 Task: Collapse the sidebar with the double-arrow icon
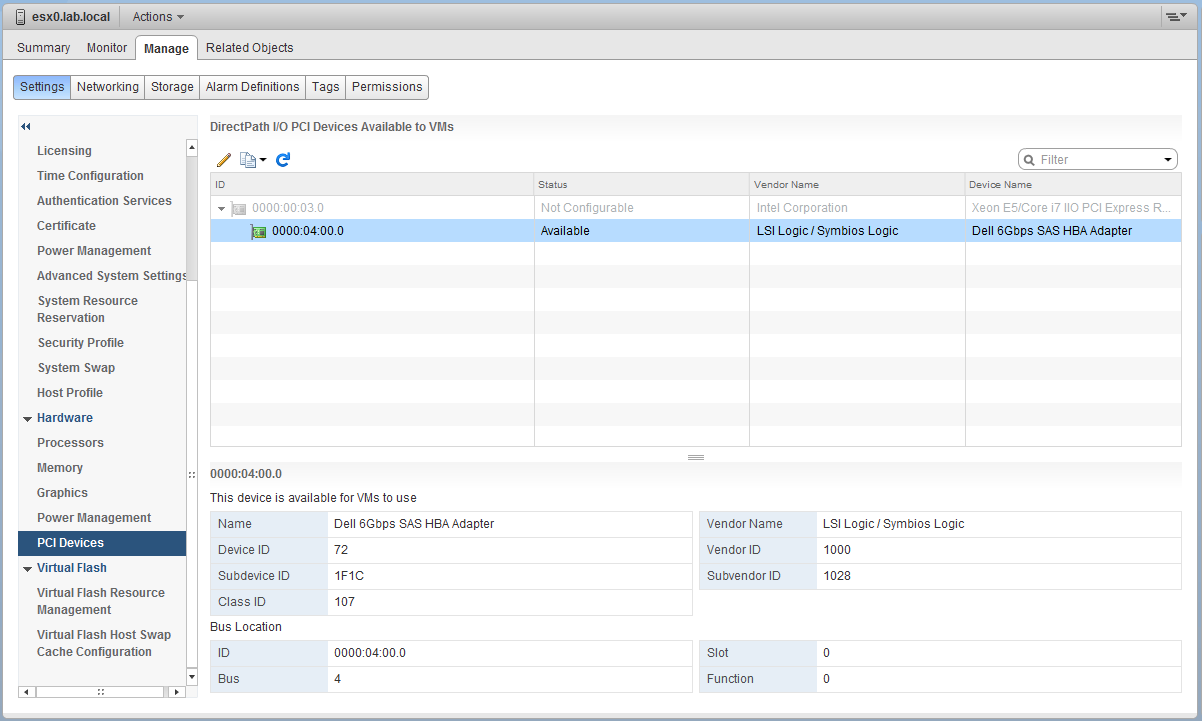25,127
